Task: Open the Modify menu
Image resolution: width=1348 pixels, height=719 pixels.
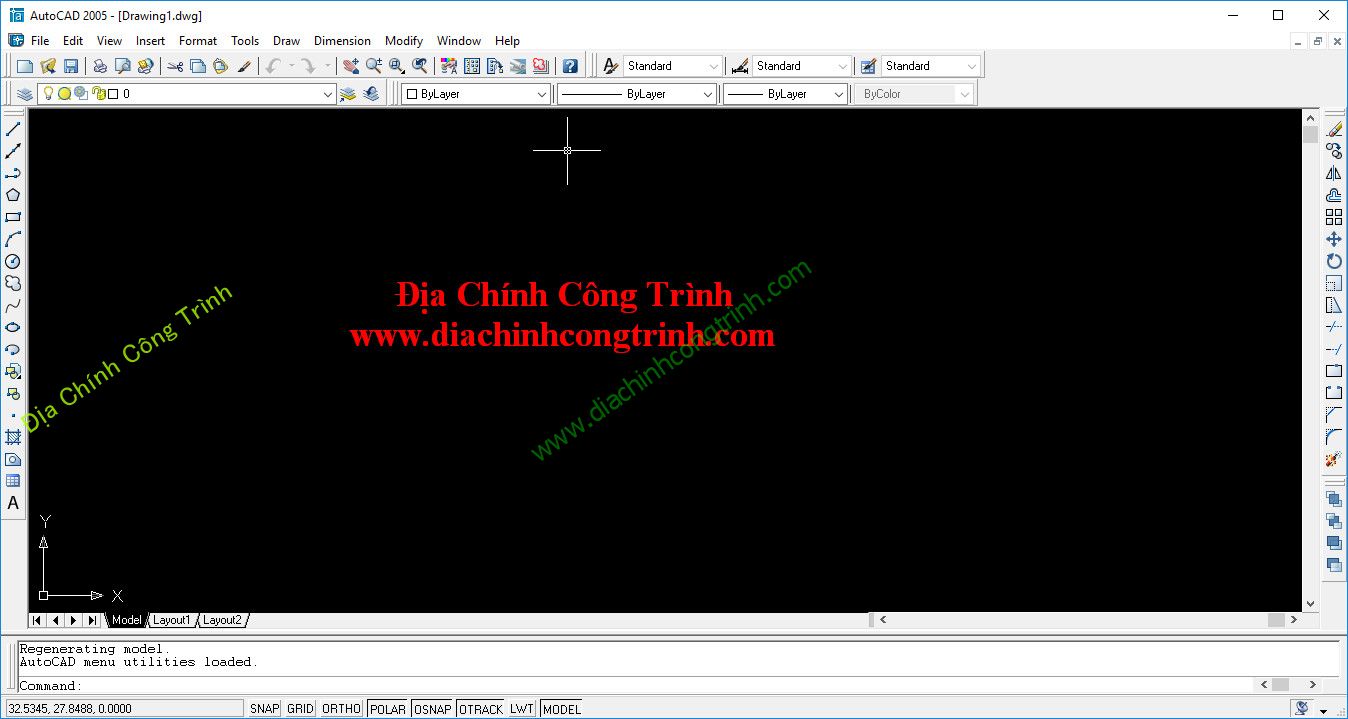Action: (404, 41)
